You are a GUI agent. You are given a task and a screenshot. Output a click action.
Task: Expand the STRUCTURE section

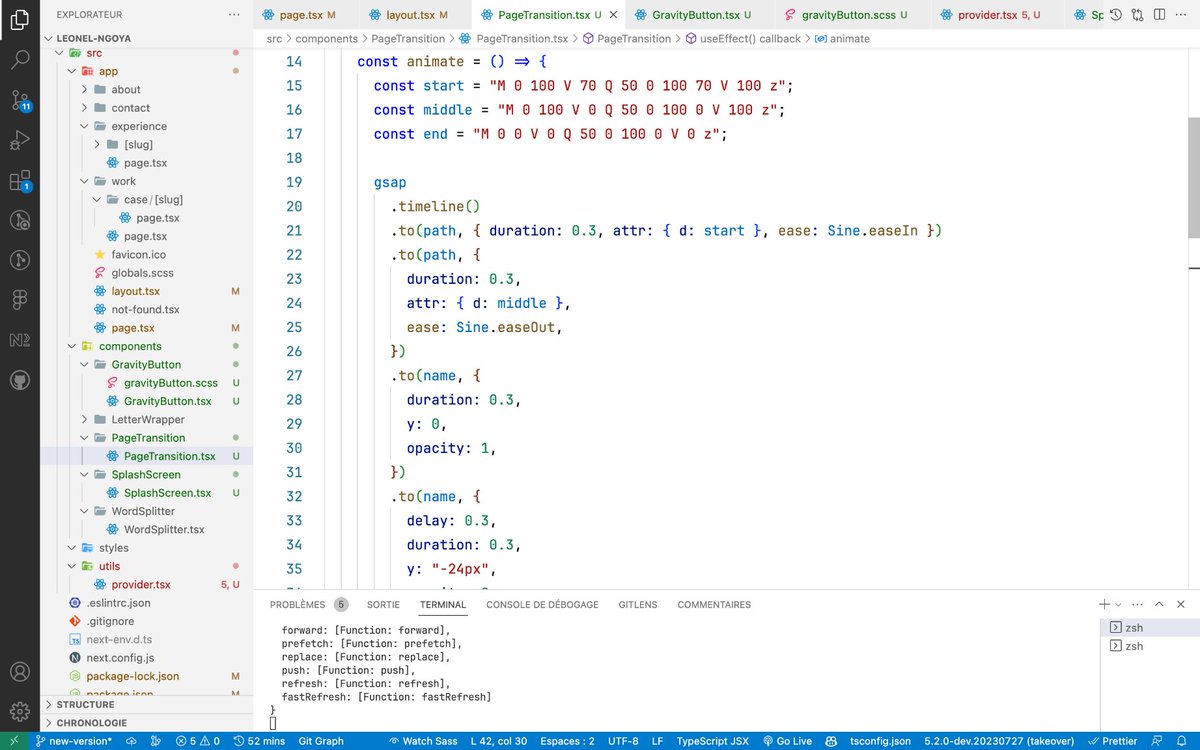[x=146, y=704]
